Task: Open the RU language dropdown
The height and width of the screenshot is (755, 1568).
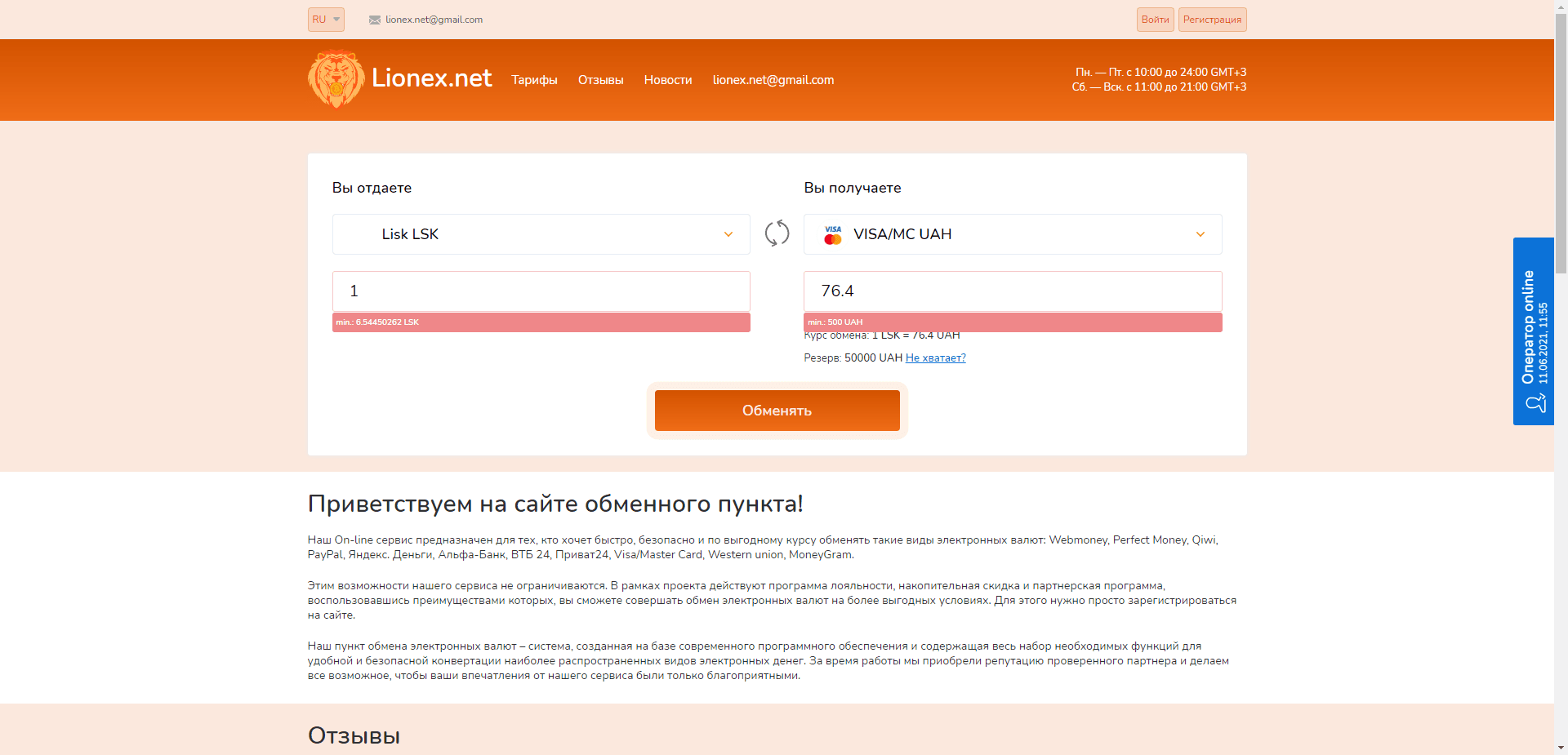Action: click(326, 20)
